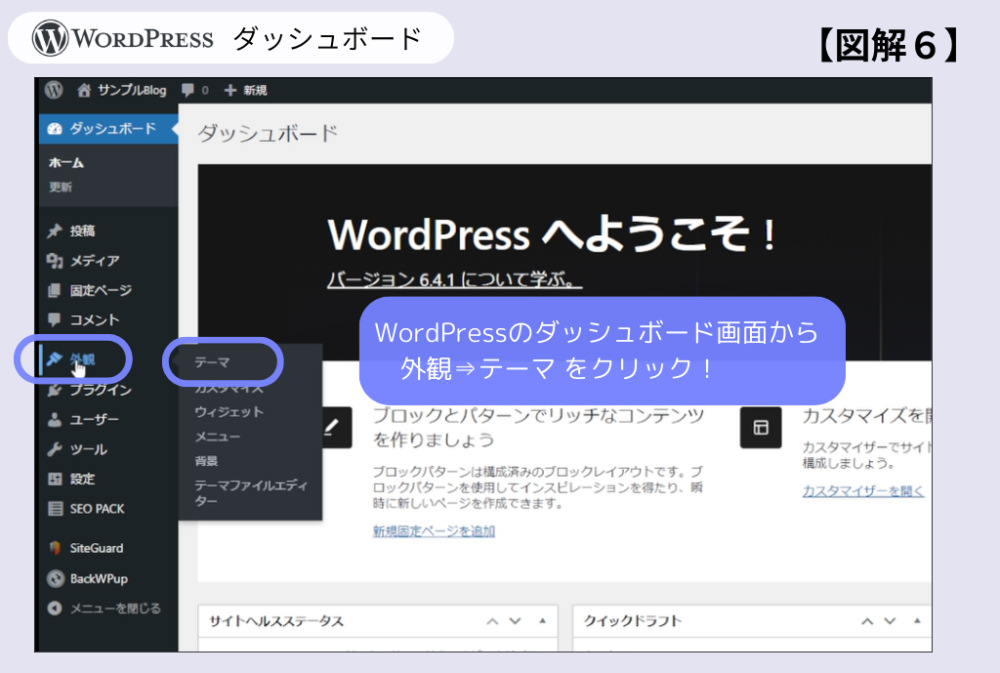Click the メニューを閉じる text in sidebar
The width and height of the screenshot is (1000, 673).
click(x=115, y=609)
